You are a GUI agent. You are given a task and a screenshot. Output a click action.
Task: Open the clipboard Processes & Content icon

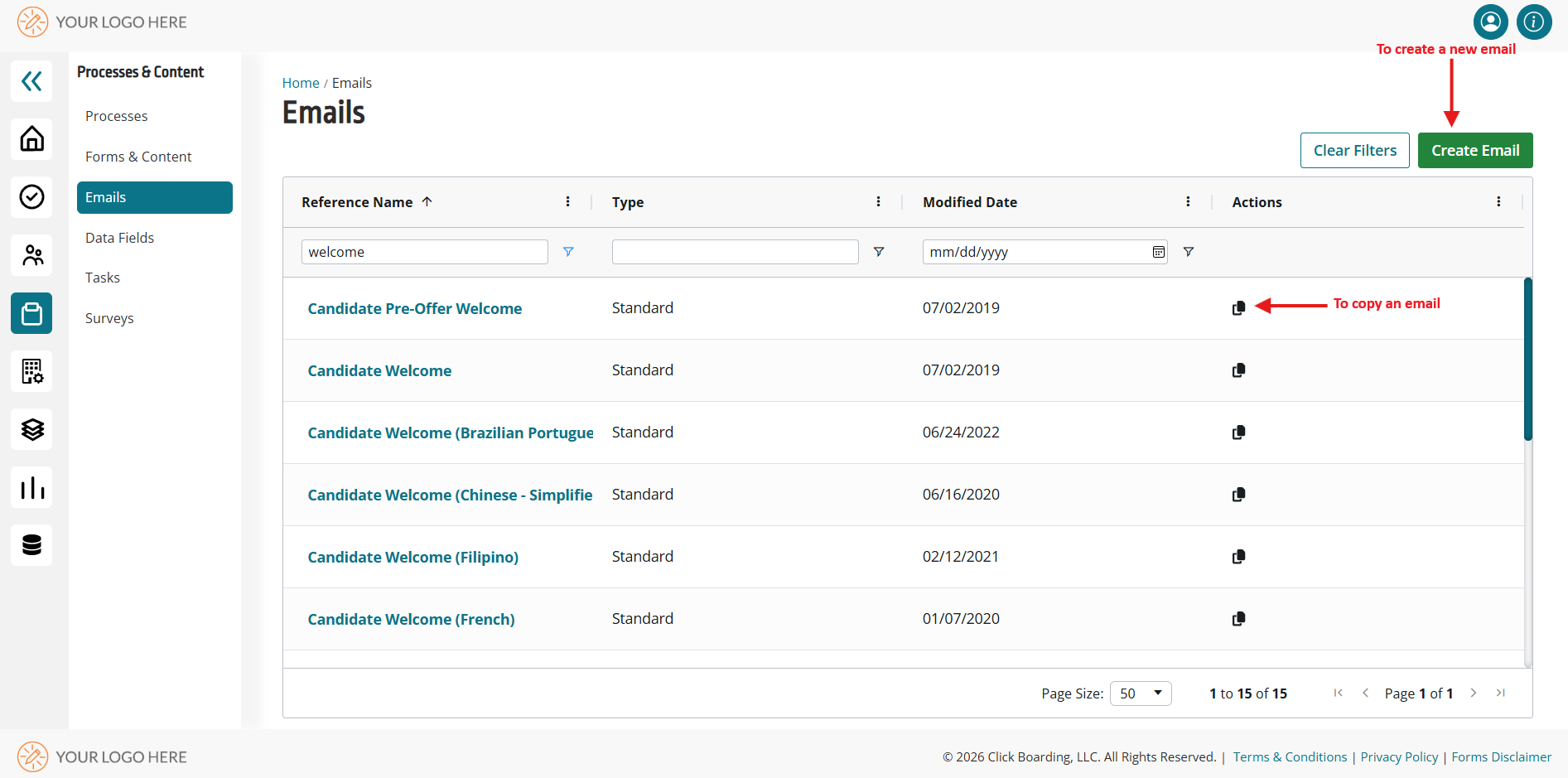click(31, 313)
